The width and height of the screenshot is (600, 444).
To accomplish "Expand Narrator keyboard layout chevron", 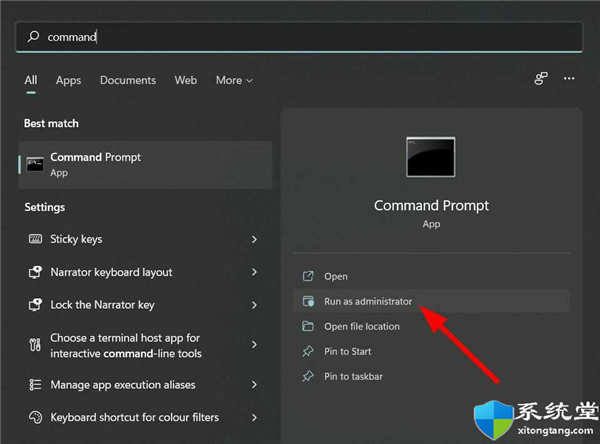I will [254, 272].
